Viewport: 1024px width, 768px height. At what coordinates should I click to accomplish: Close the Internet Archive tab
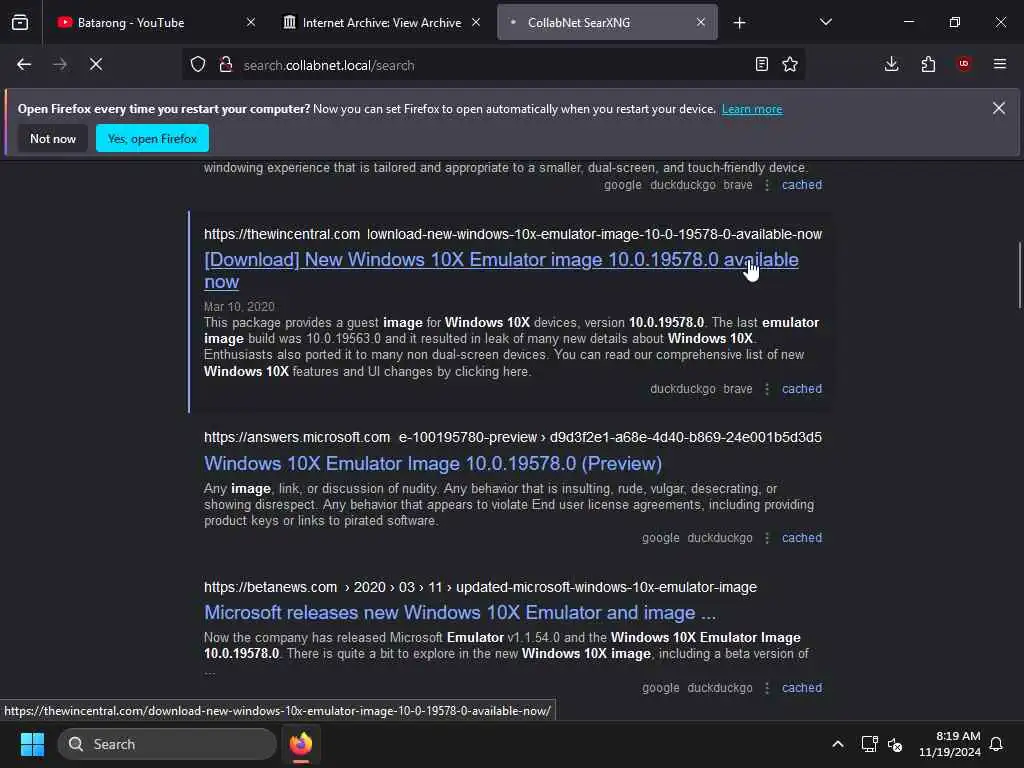pyautogui.click(x=476, y=23)
